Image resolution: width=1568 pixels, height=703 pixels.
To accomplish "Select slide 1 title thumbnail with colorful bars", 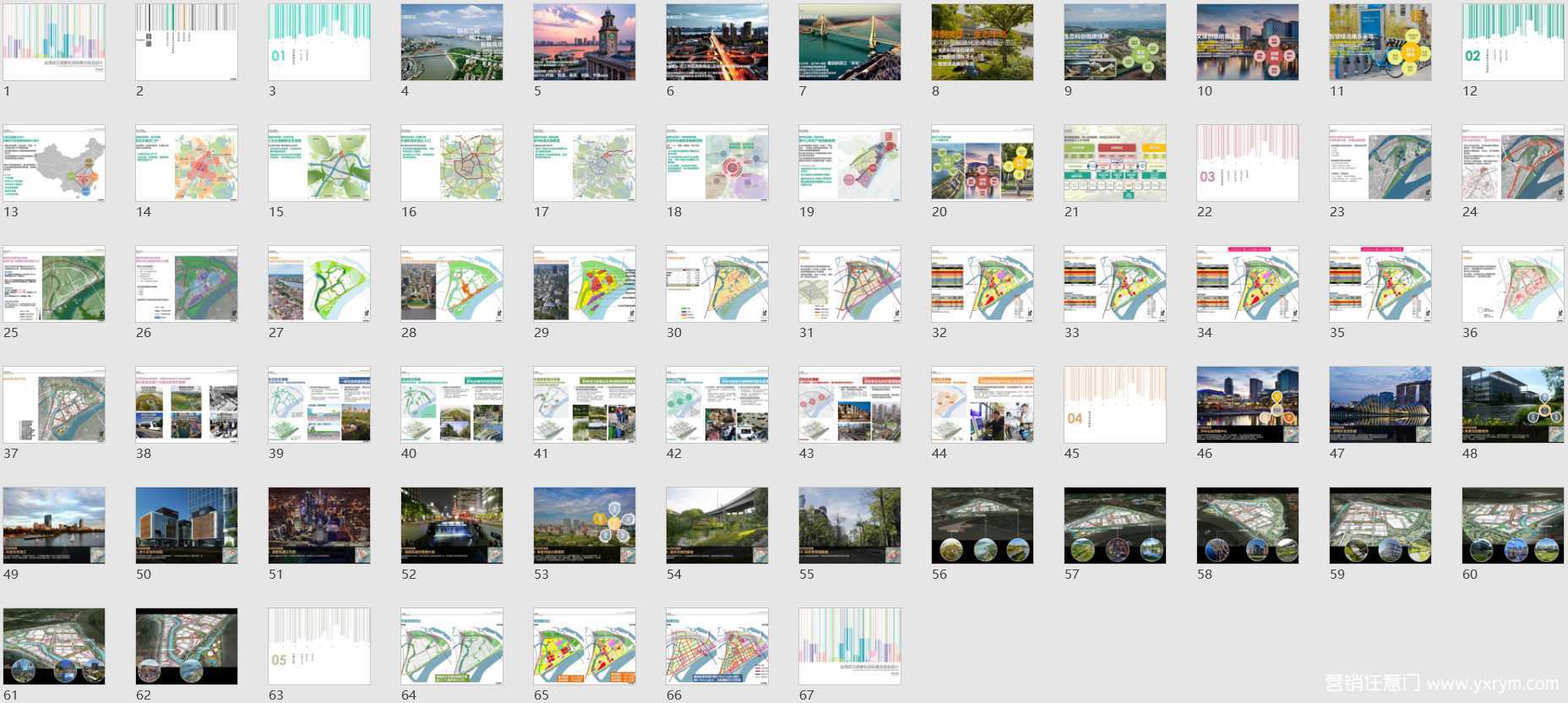I will 54,42.
